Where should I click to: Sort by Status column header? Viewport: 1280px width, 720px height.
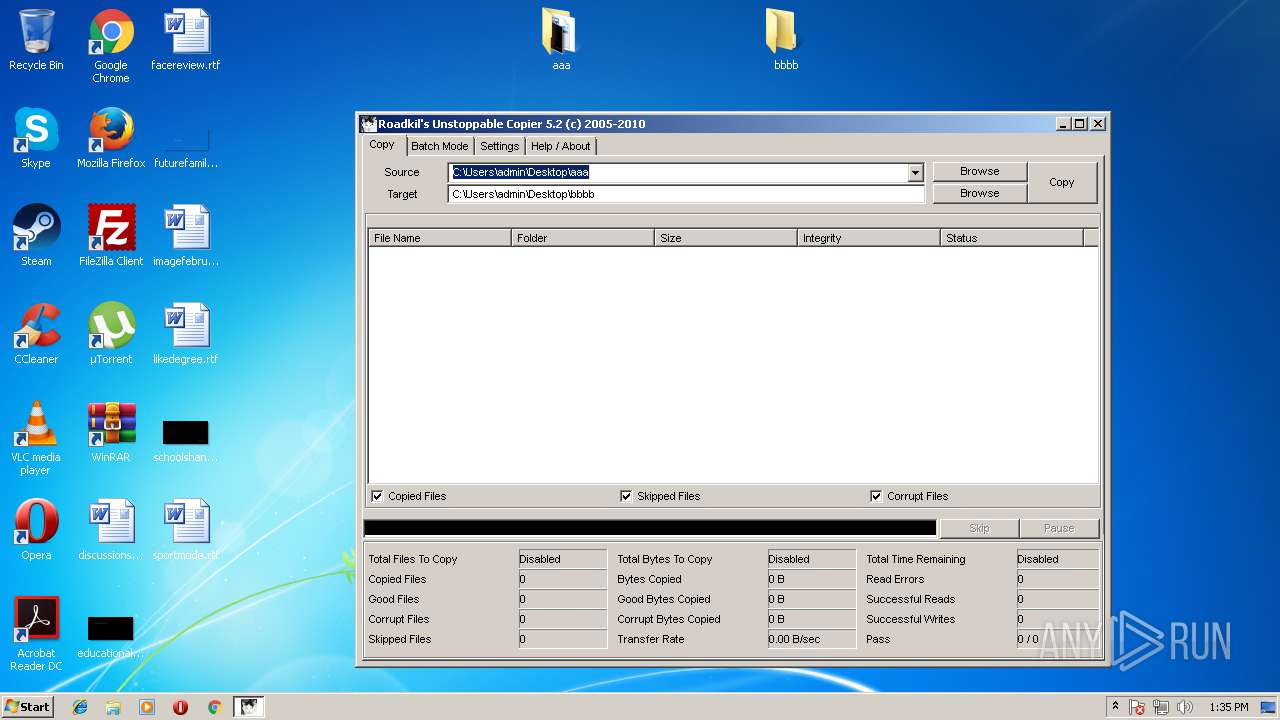coord(1012,238)
